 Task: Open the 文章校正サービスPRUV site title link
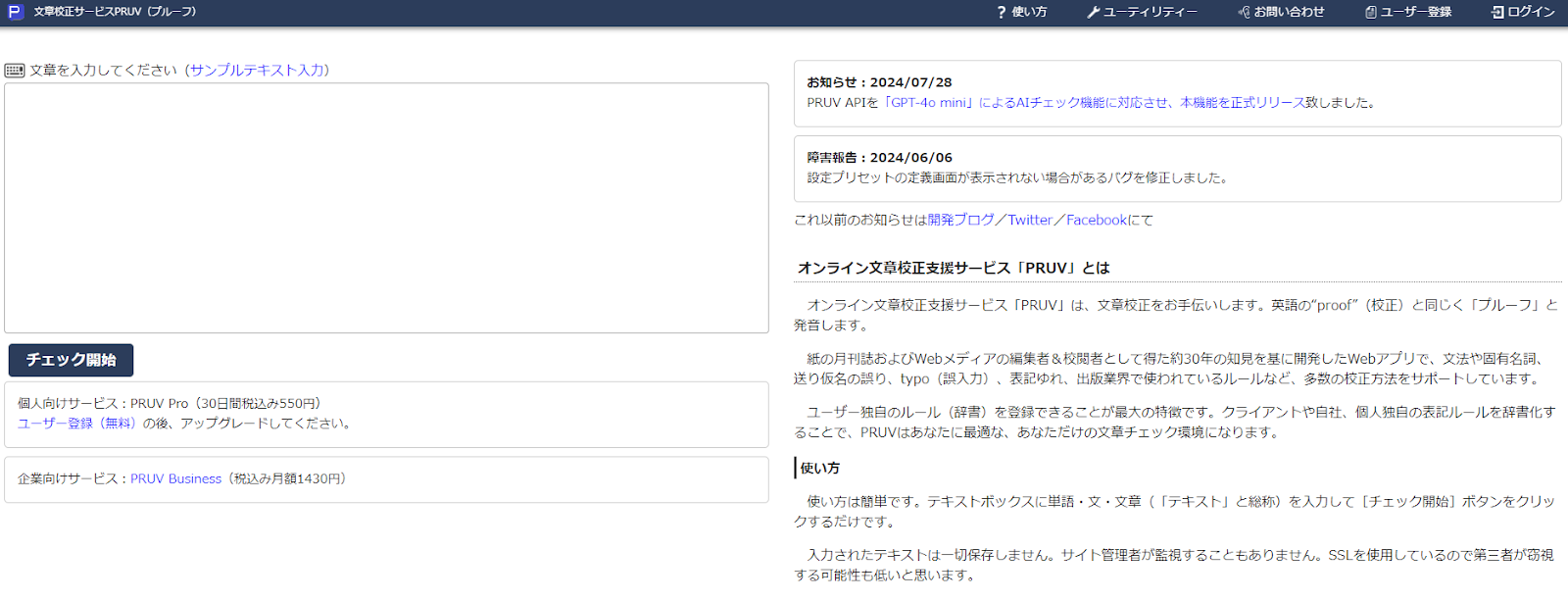[x=115, y=12]
